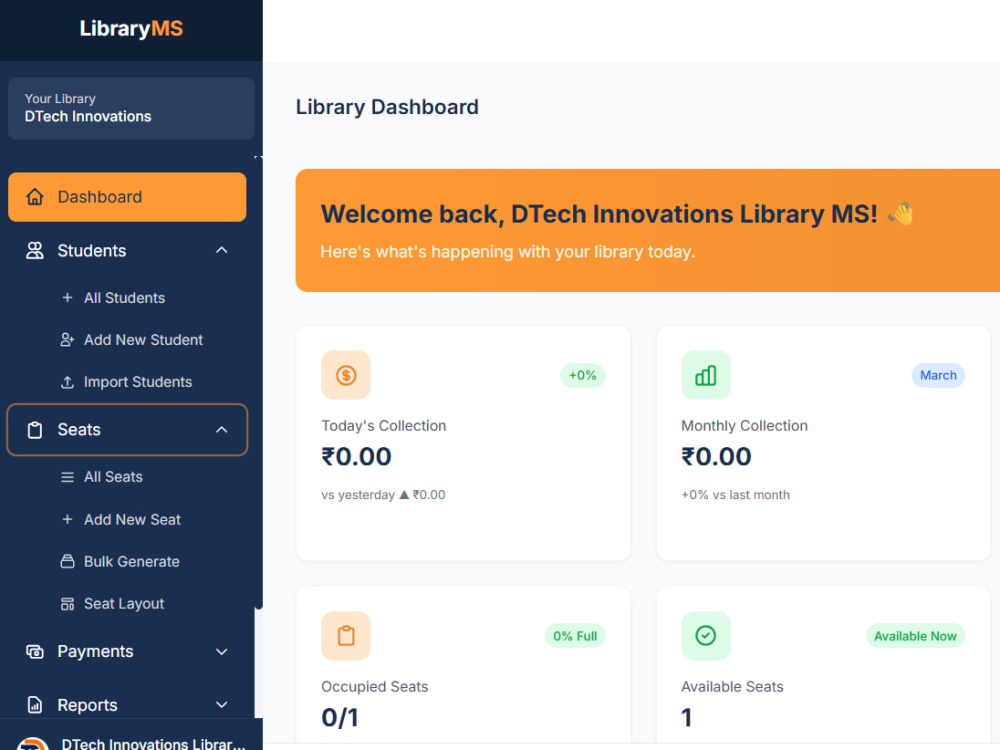Click the Payments wallet icon
The image size is (1000, 750).
(x=35, y=652)
